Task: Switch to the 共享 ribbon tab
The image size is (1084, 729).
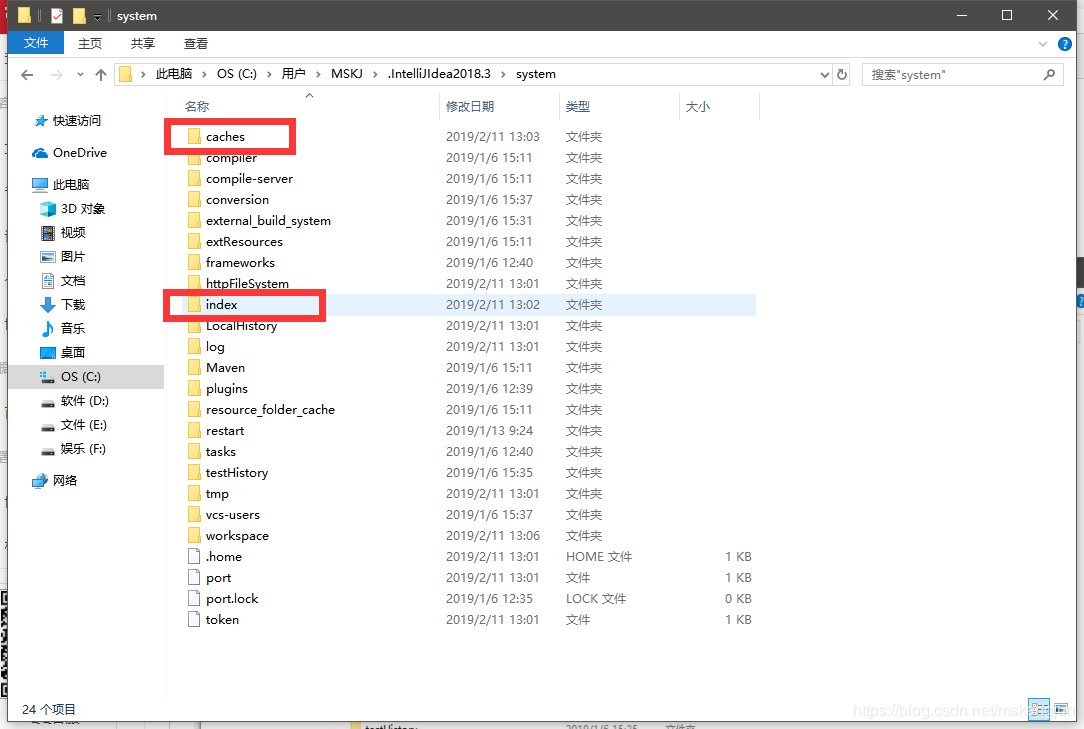Action: tap(143, 44)
